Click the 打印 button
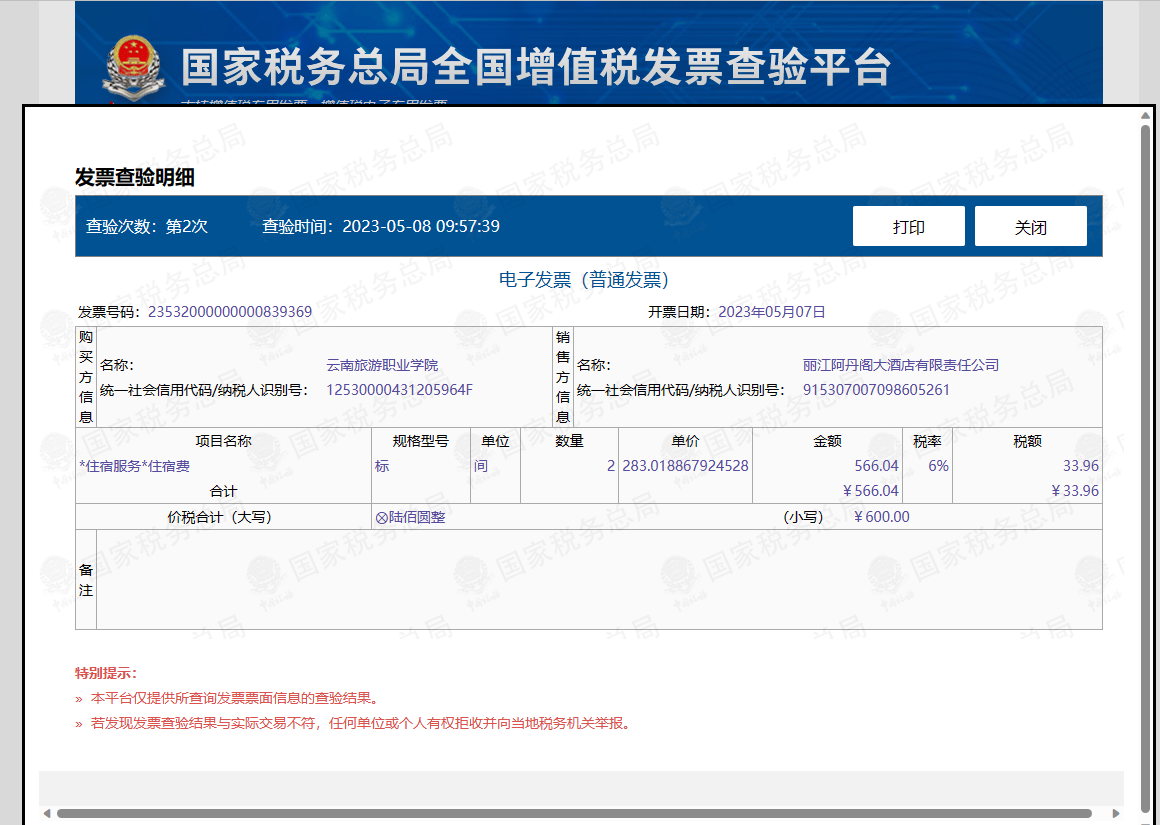Viewport: 1160px width, 825px height. pos(908,226)
